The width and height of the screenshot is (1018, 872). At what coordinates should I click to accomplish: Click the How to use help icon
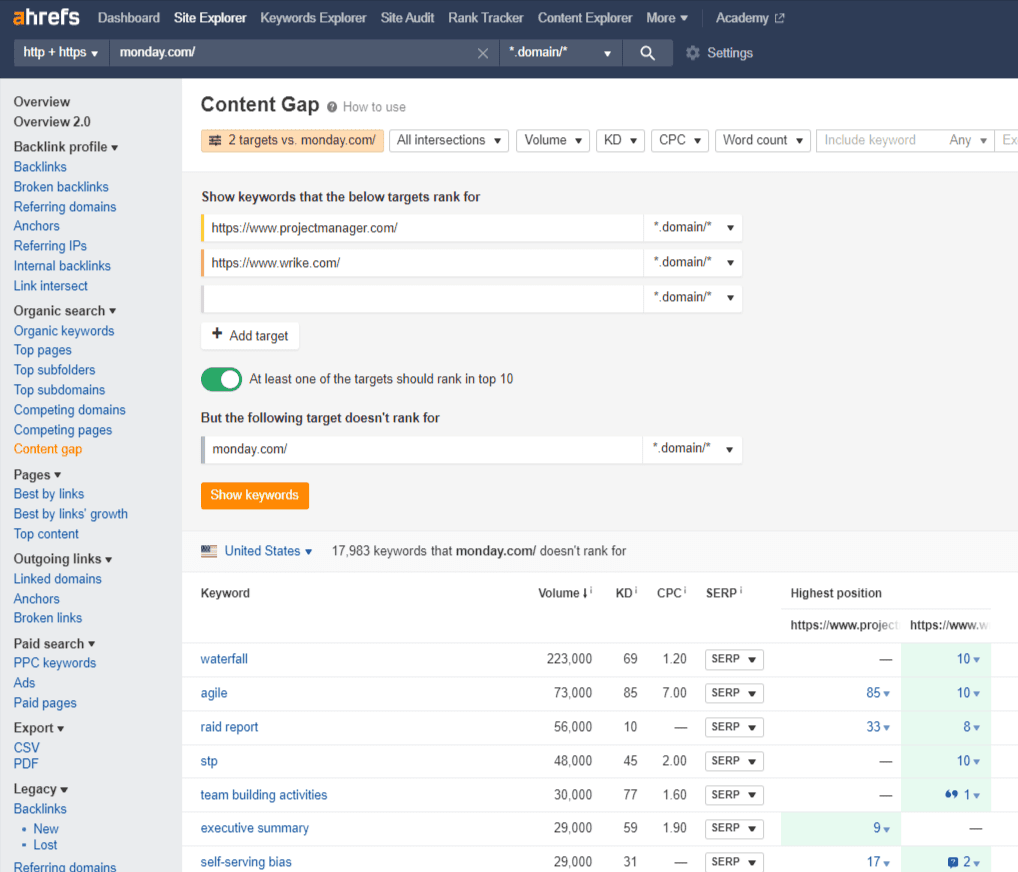click(x=332, y=107)
